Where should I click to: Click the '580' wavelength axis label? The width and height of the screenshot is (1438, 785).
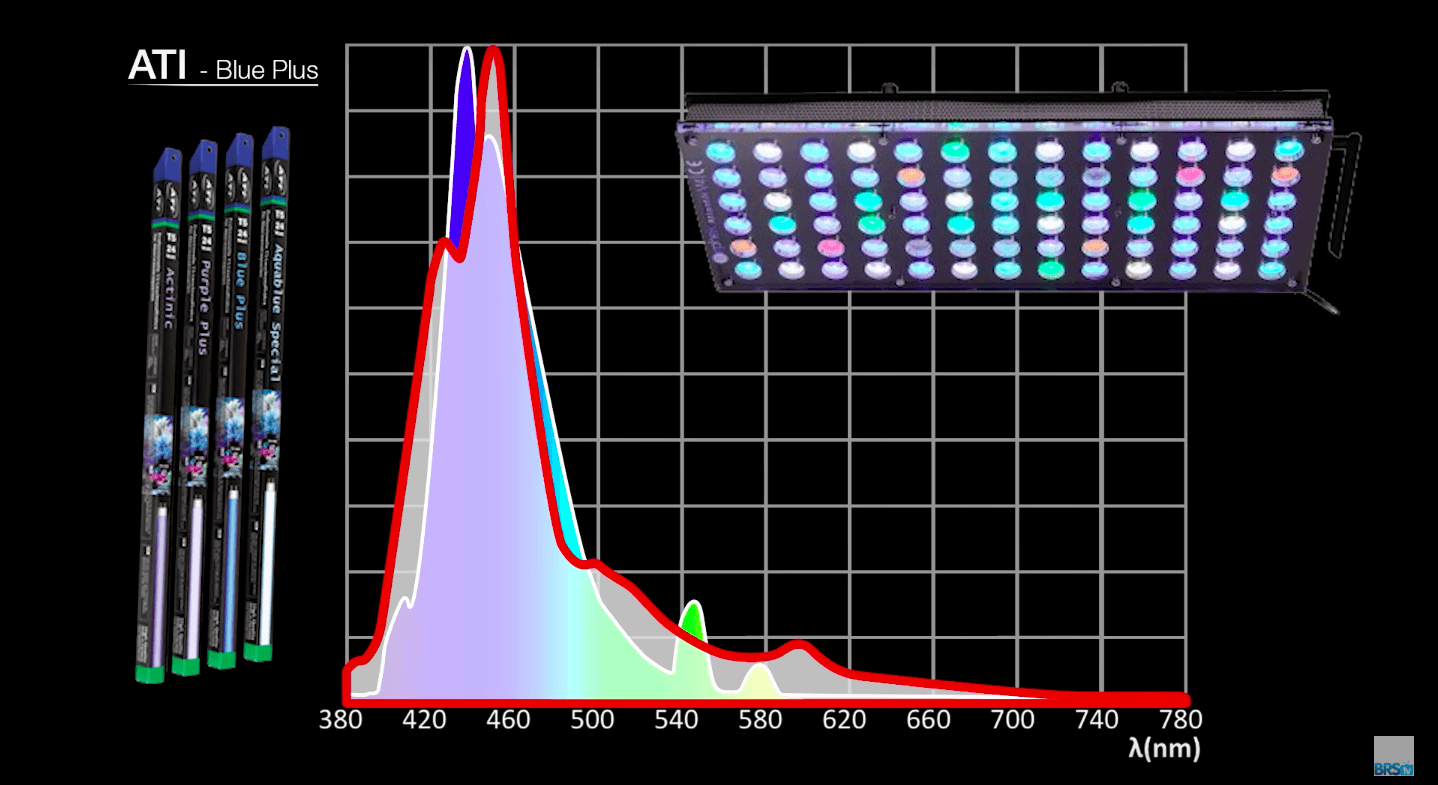[761, 720]
